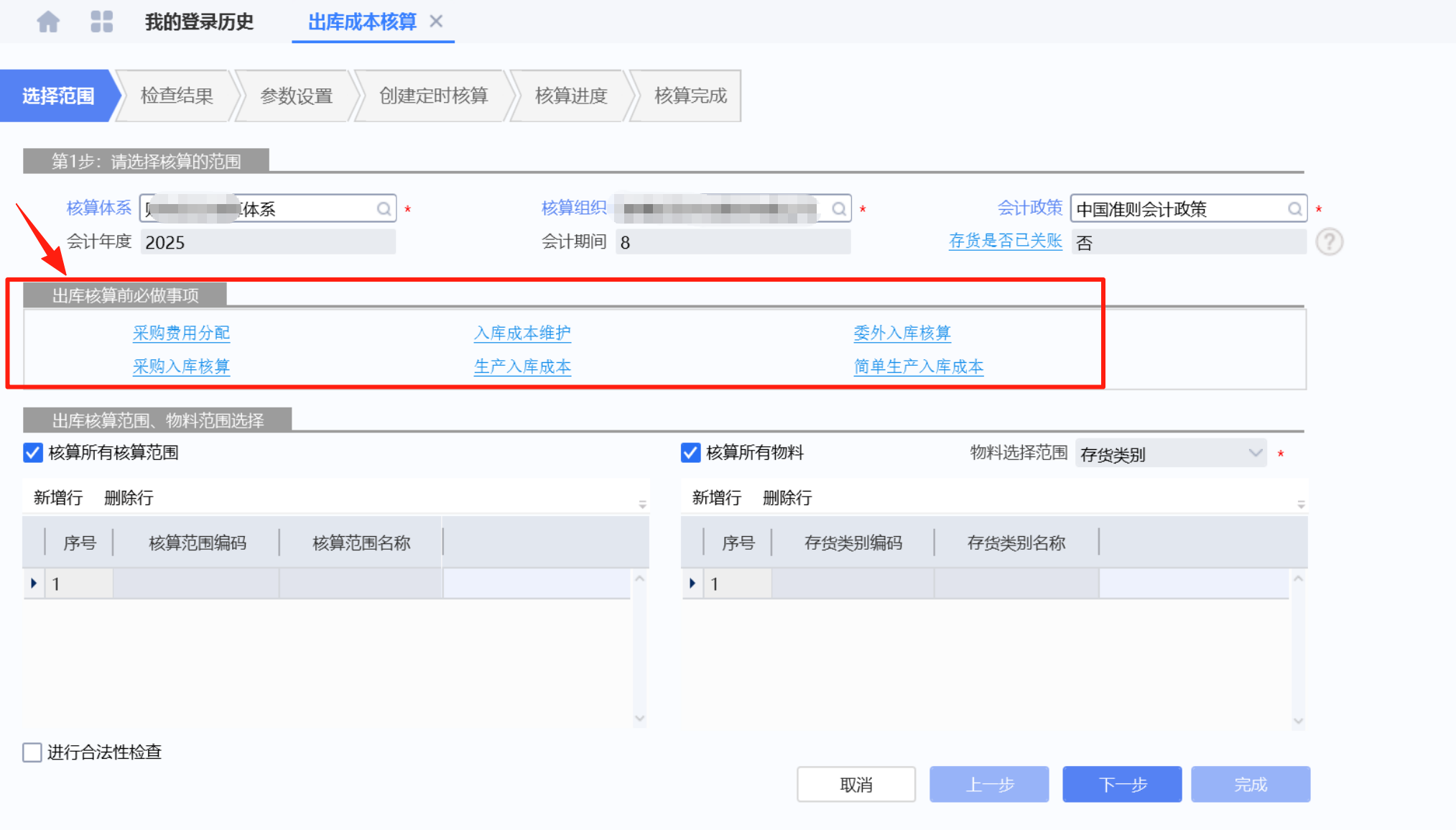The height and width of the screenshot is (830, 1456).
Task: Click the home icon
Action: 48,22
